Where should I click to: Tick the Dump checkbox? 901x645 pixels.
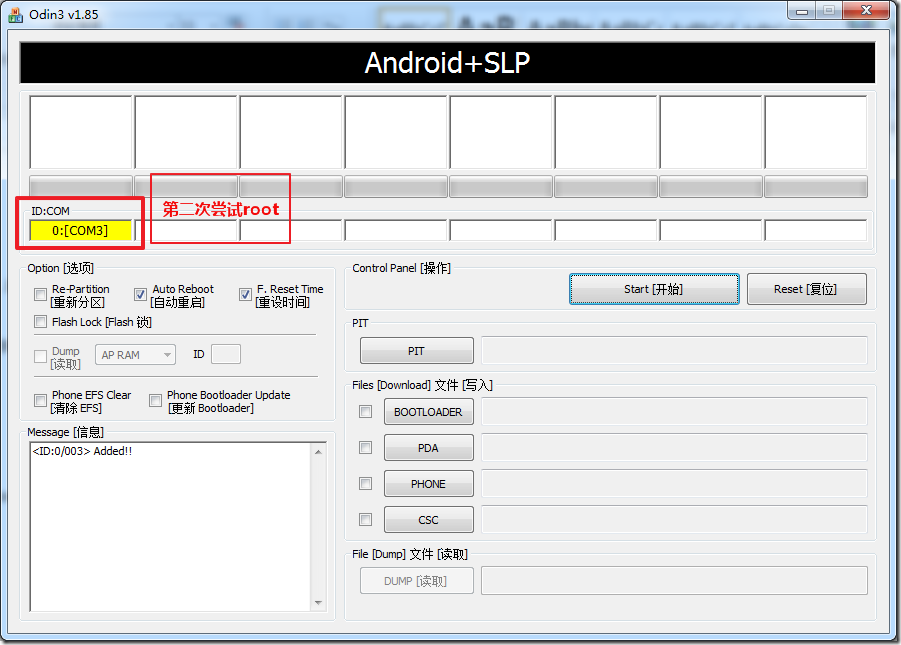40,356
